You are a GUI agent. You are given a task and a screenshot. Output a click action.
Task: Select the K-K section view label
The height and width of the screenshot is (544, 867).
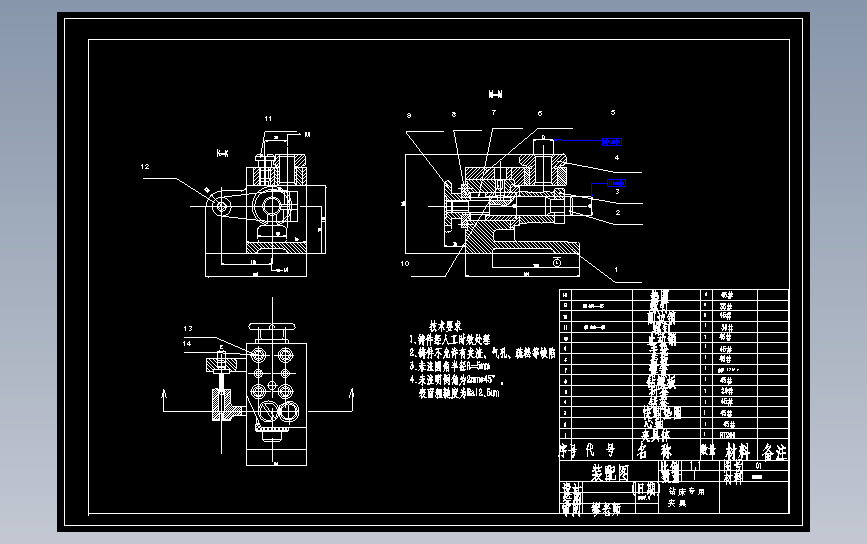(x=222, y=153)
